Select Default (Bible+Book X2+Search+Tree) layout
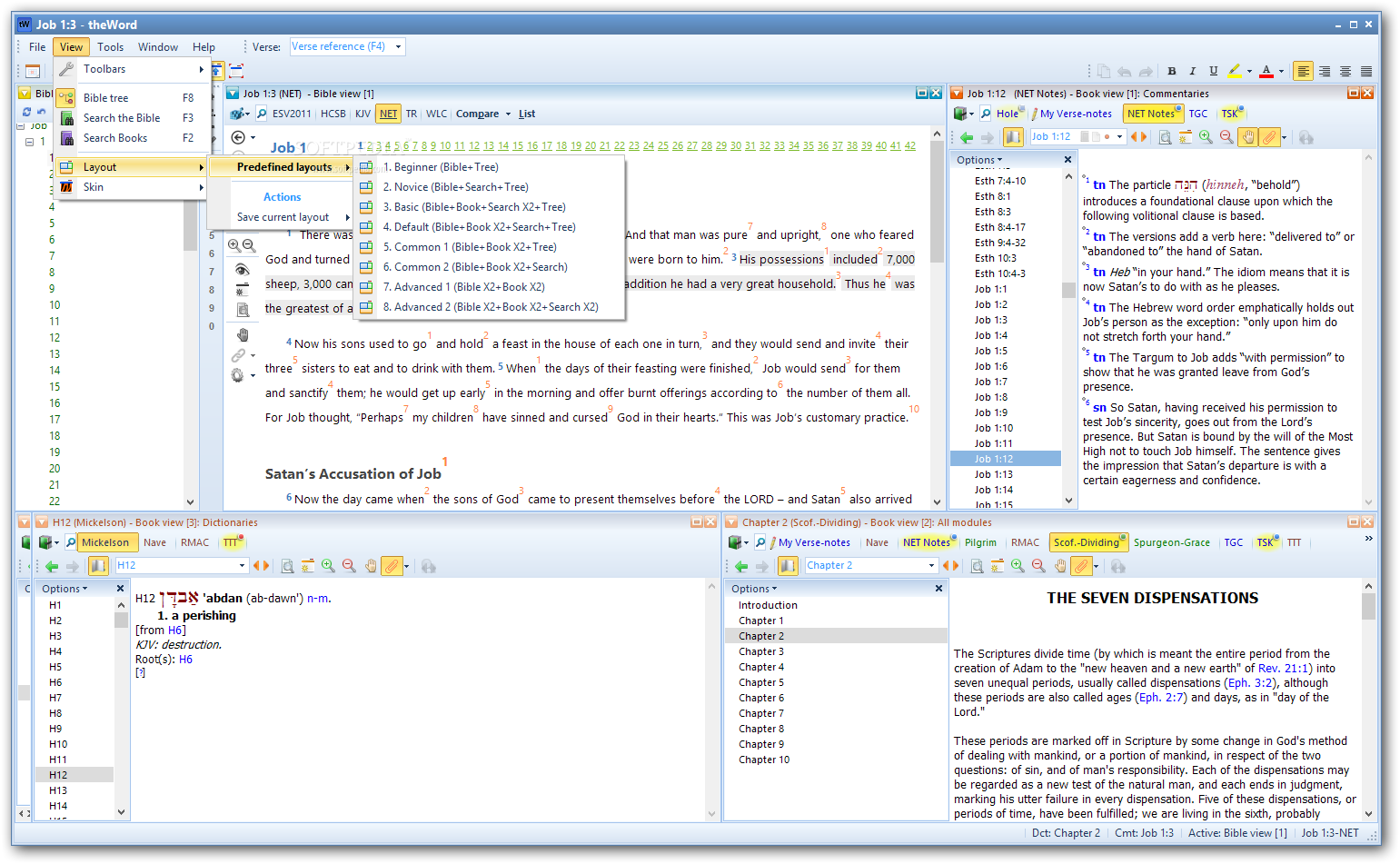The height and width of the screenshot is (864, 1400). click(x=491, y=227)
